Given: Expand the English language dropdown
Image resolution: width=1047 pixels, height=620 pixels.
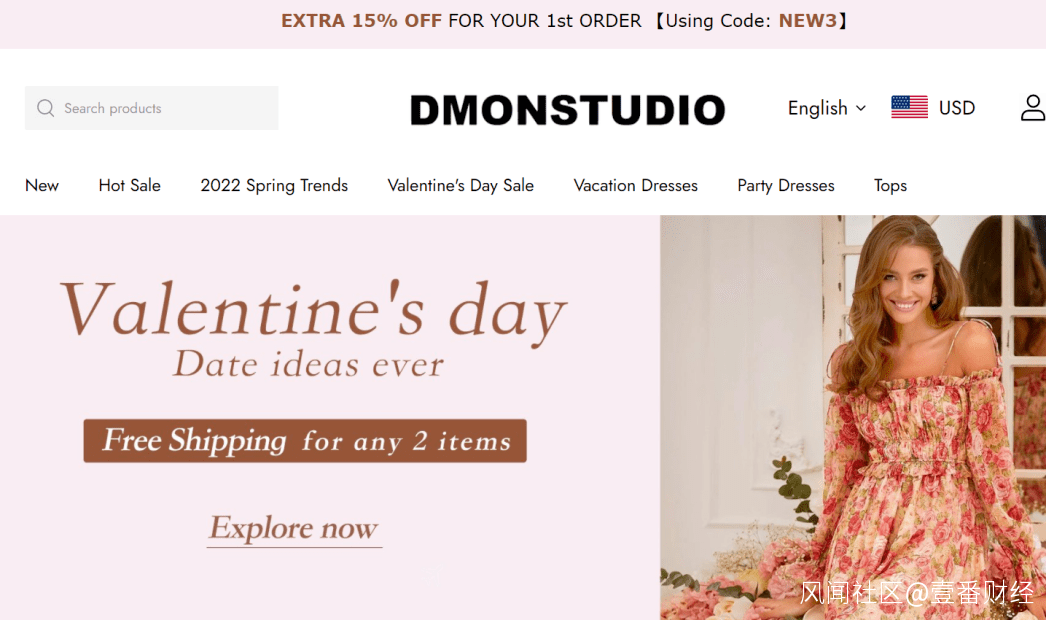Looking at the screenshot, I should (827, 108).
